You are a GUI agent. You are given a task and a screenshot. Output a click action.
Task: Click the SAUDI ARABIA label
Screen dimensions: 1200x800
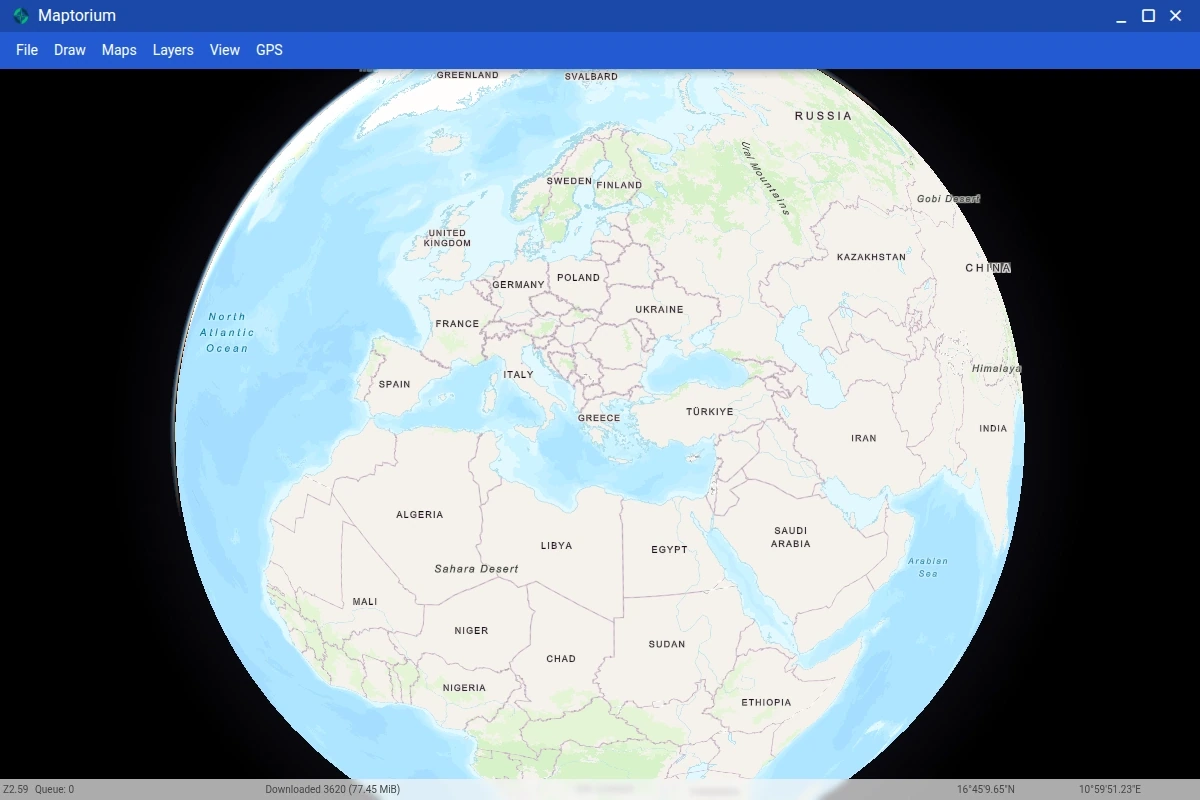click(790, 537)
